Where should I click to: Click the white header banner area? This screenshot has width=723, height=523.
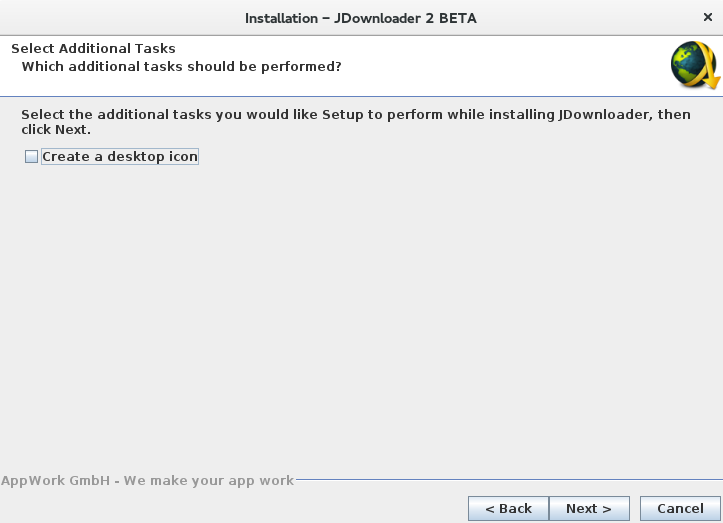click(x=500, y=60)
